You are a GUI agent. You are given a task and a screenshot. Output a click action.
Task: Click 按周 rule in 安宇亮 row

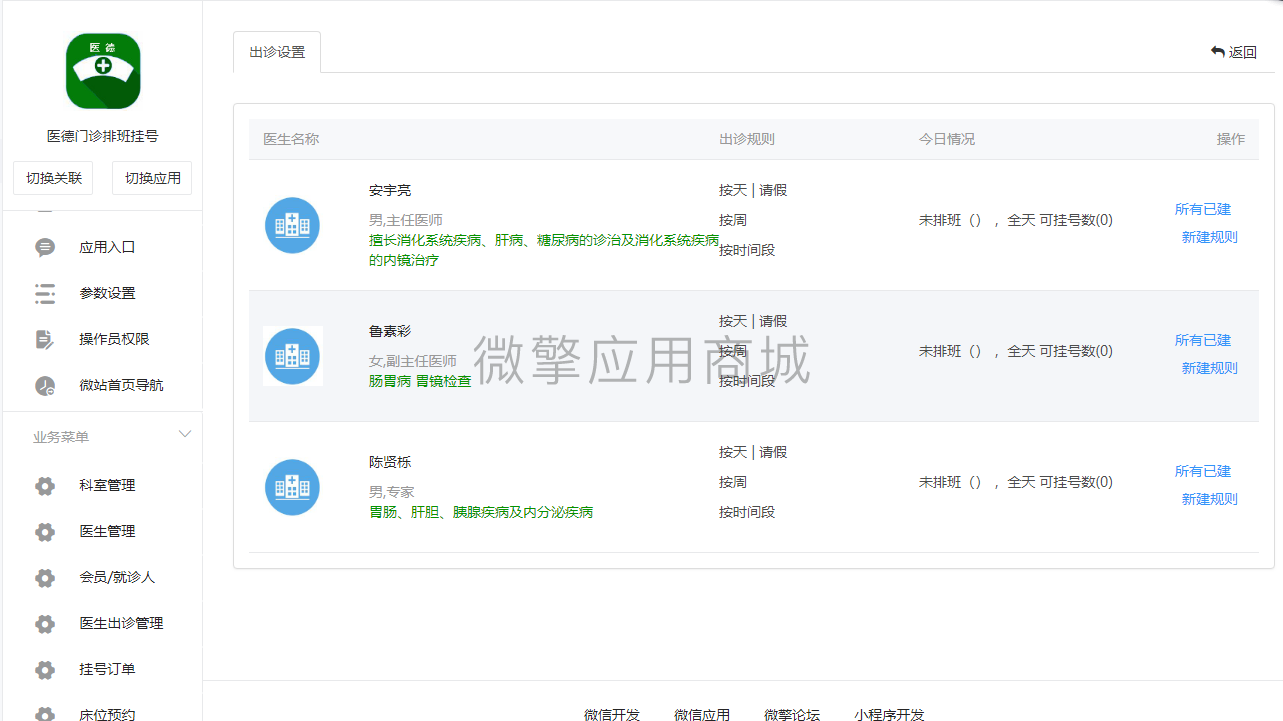click(x=733, y=220)
